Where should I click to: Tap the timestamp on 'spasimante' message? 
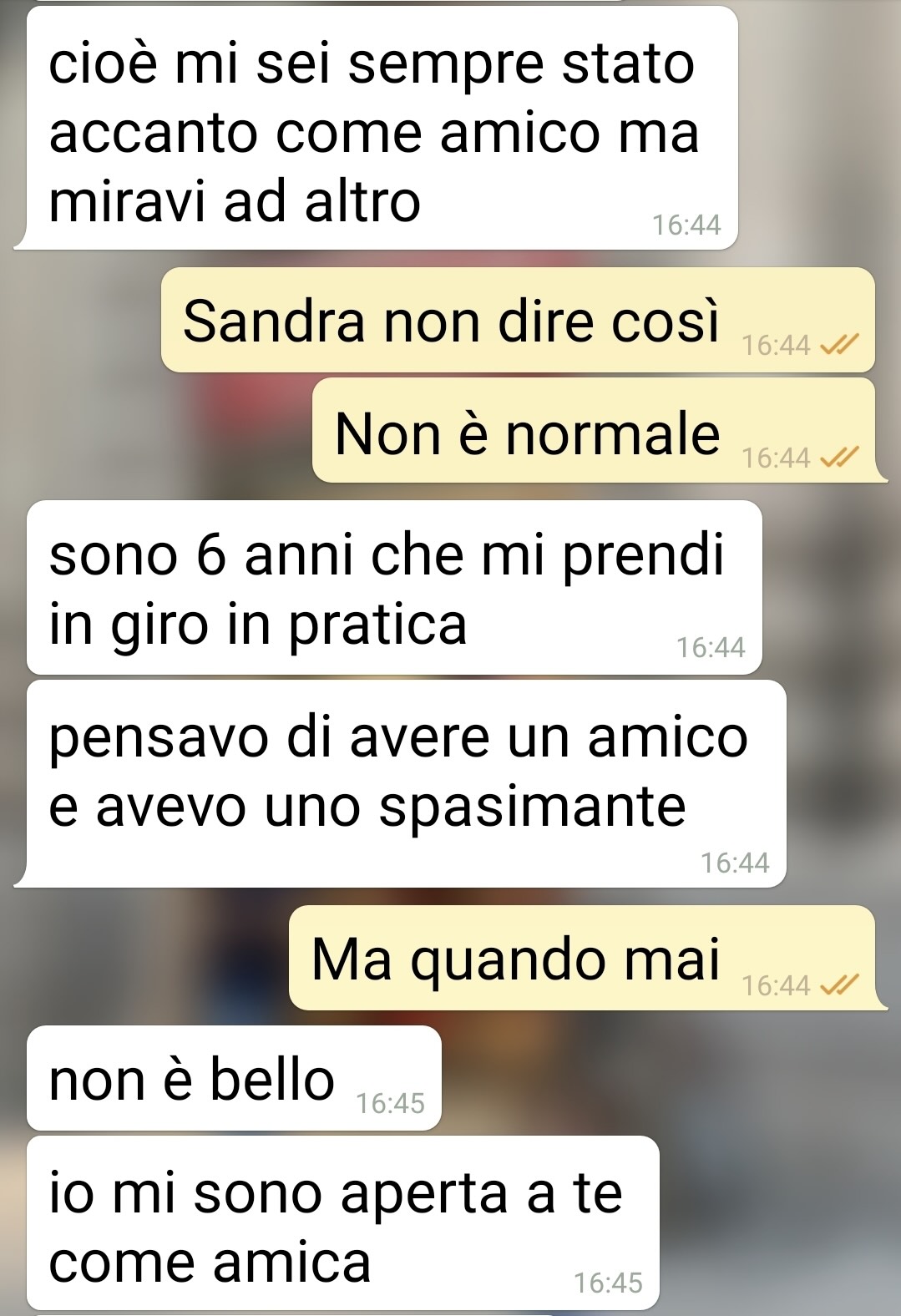(x=735, y=863)
